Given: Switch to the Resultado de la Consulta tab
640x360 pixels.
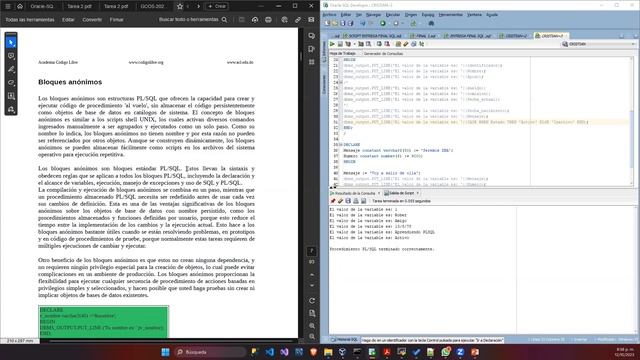Looking at the screenshot, I should 355,193.
